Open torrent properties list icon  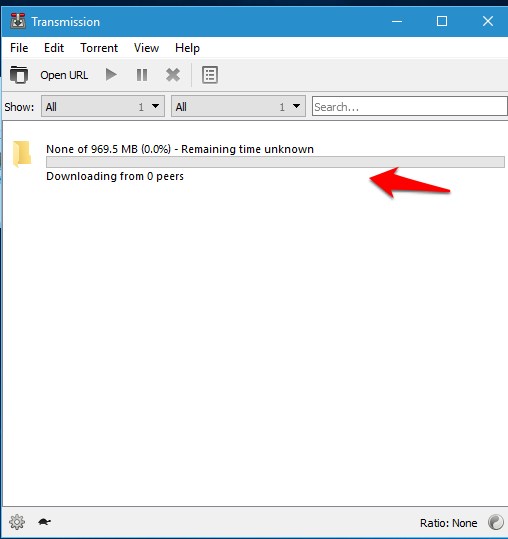[x=210, y=75]
